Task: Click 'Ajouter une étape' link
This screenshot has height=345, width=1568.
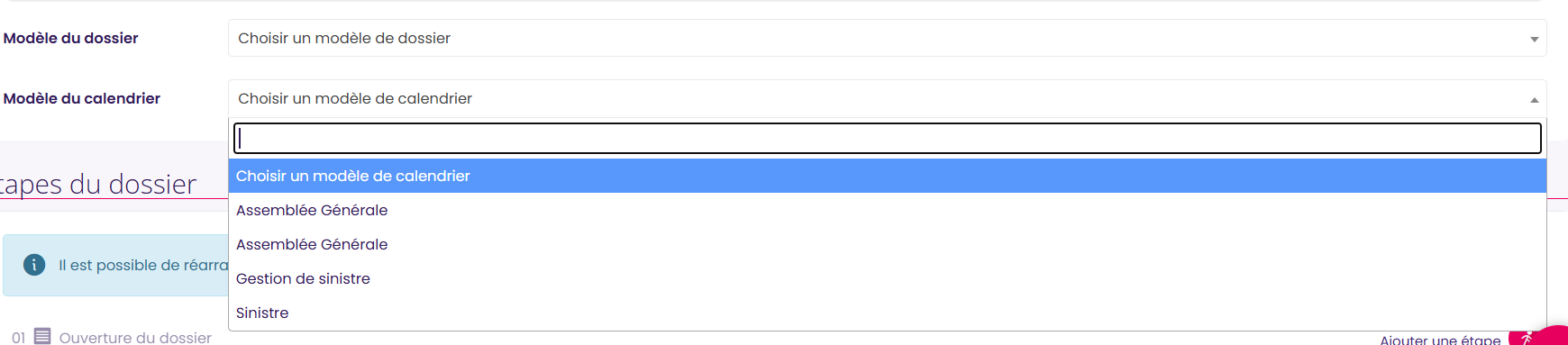Action: tap(1440, 340)
